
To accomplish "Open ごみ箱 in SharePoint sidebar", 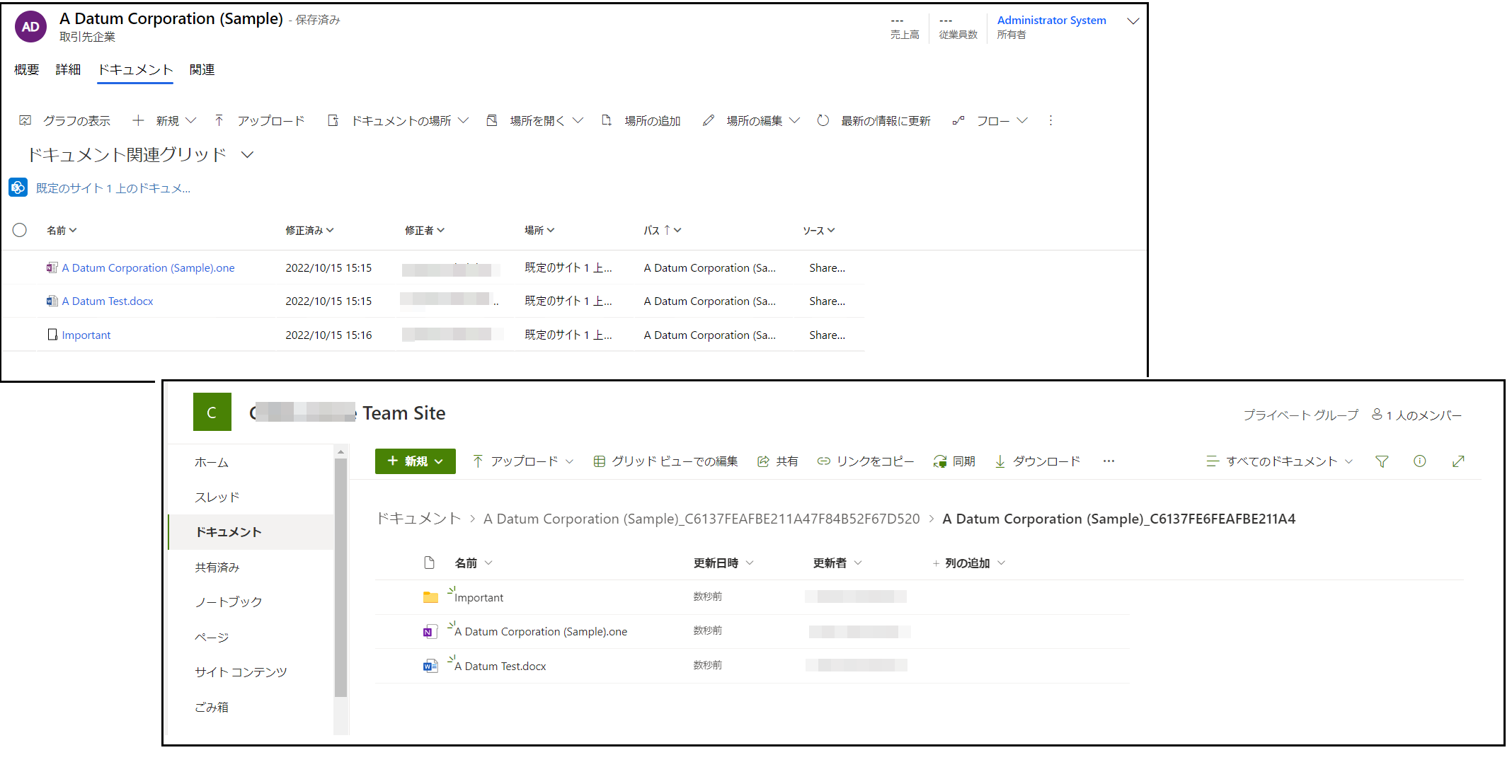I will tap(212, 707).
